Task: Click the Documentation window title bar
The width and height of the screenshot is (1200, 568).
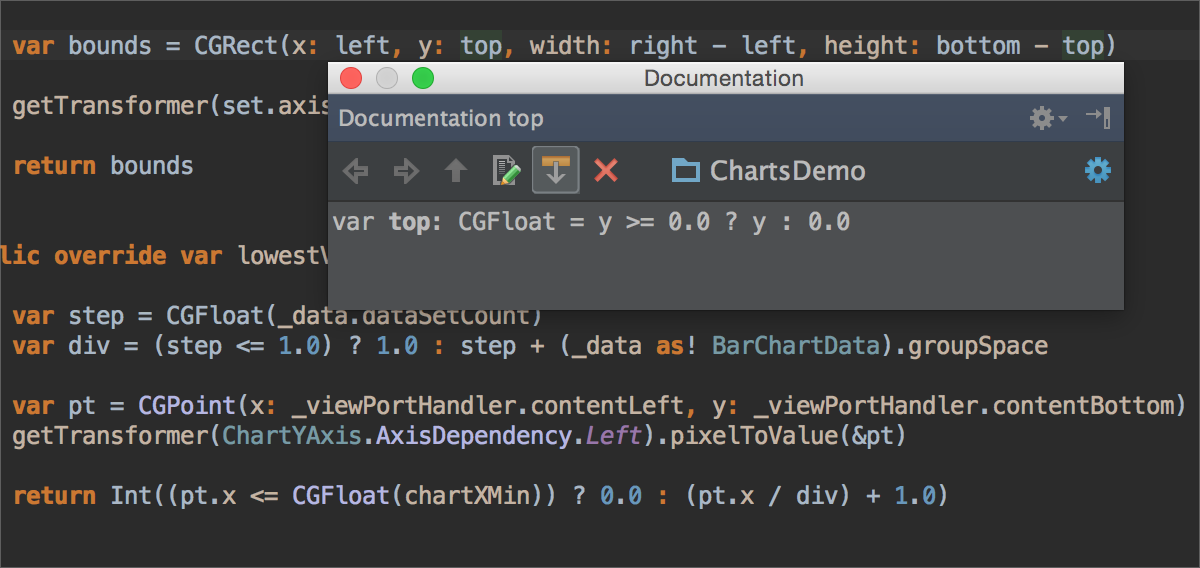Action: pyautogui.click(x=724, y=78)
